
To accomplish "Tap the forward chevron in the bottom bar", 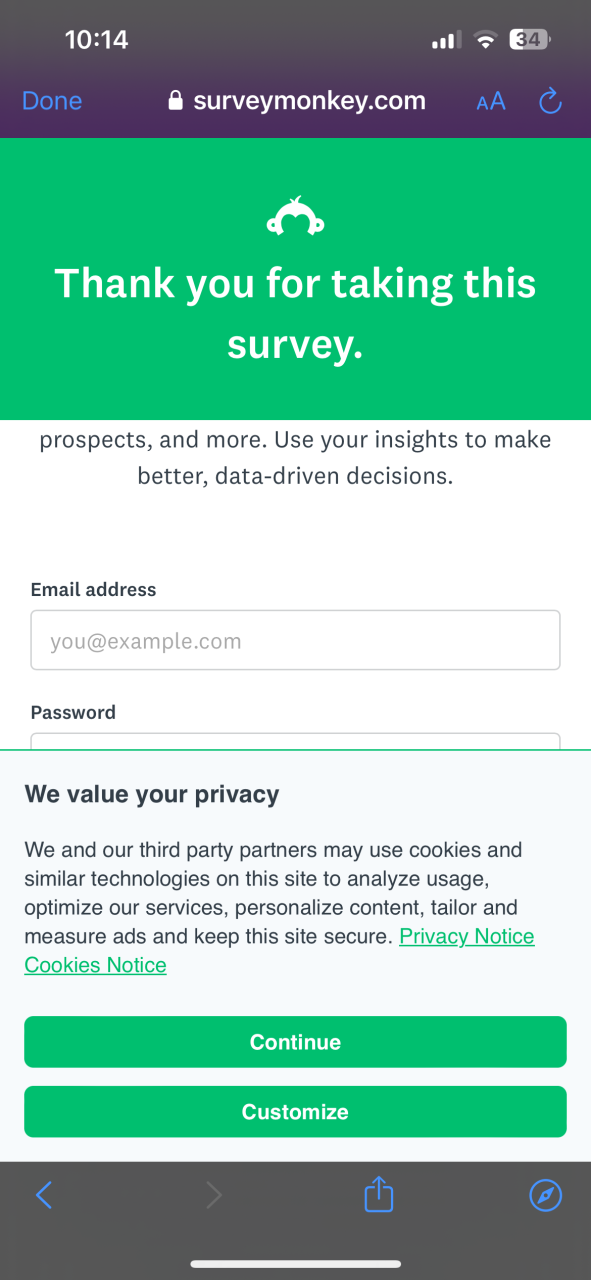I will [213, 1194].
